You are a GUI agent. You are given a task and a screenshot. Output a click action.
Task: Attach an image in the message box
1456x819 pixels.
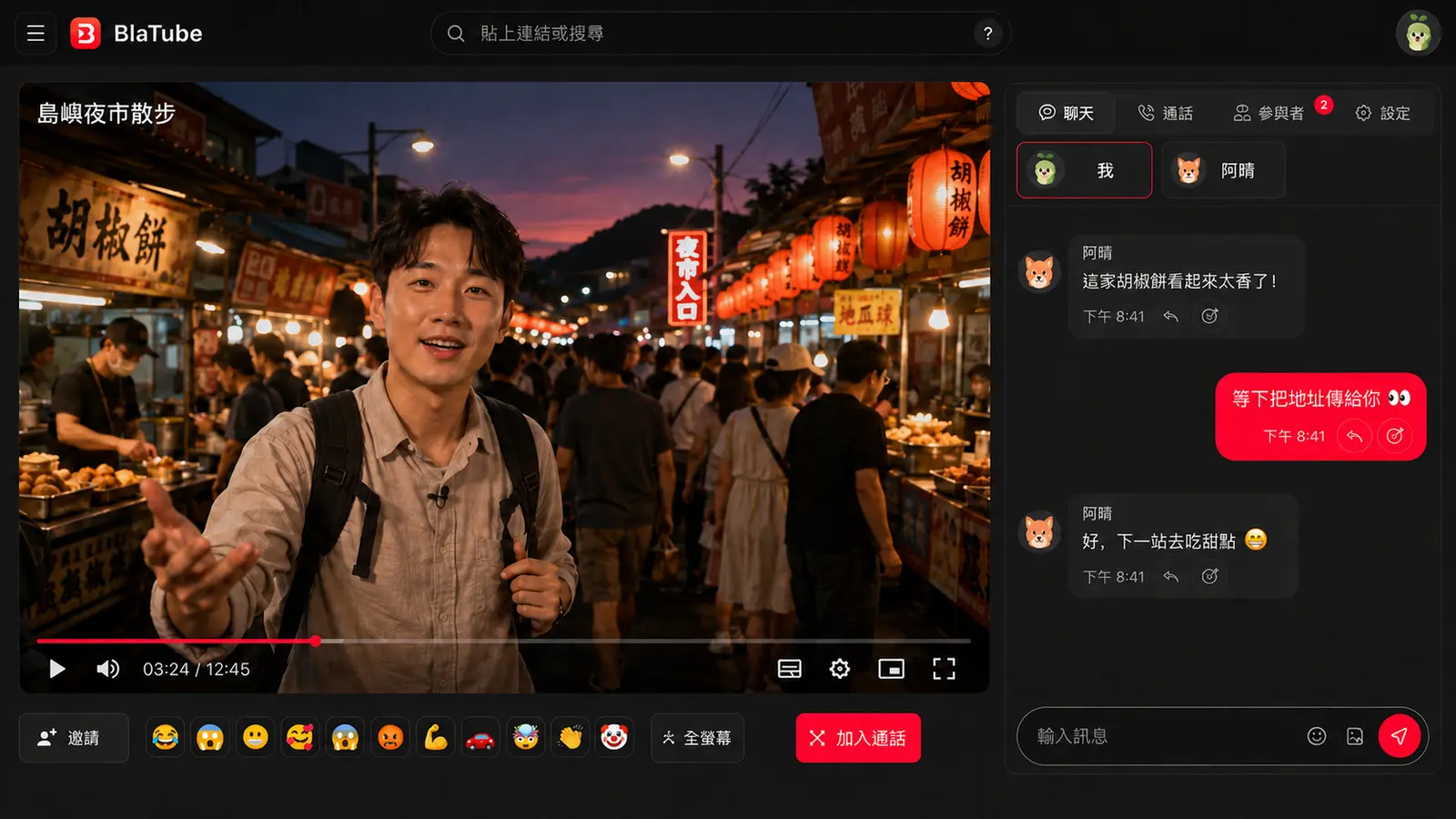click(x=1355, y=736)
